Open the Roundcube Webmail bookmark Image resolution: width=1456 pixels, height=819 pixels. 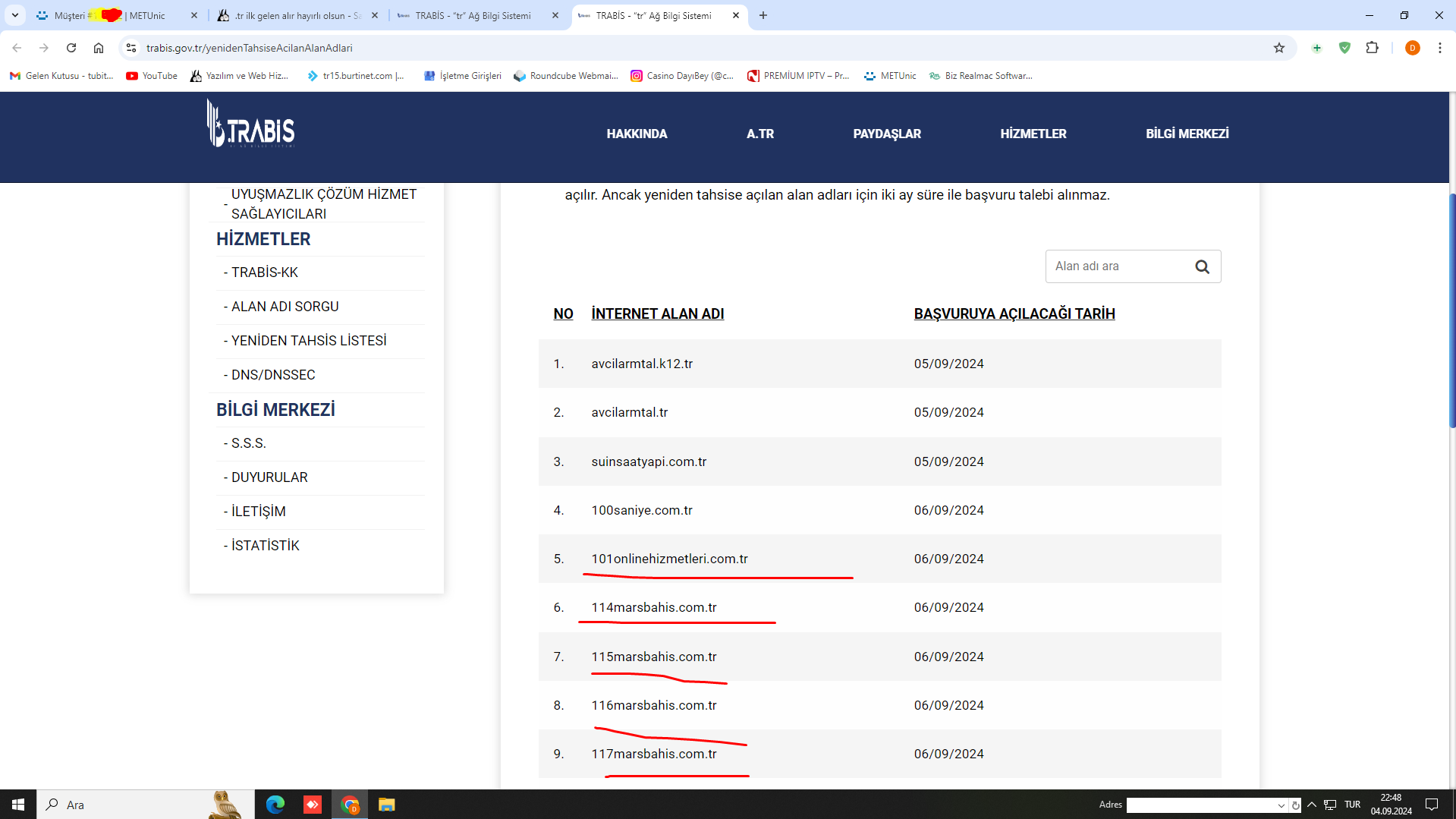tap(566, 76)
